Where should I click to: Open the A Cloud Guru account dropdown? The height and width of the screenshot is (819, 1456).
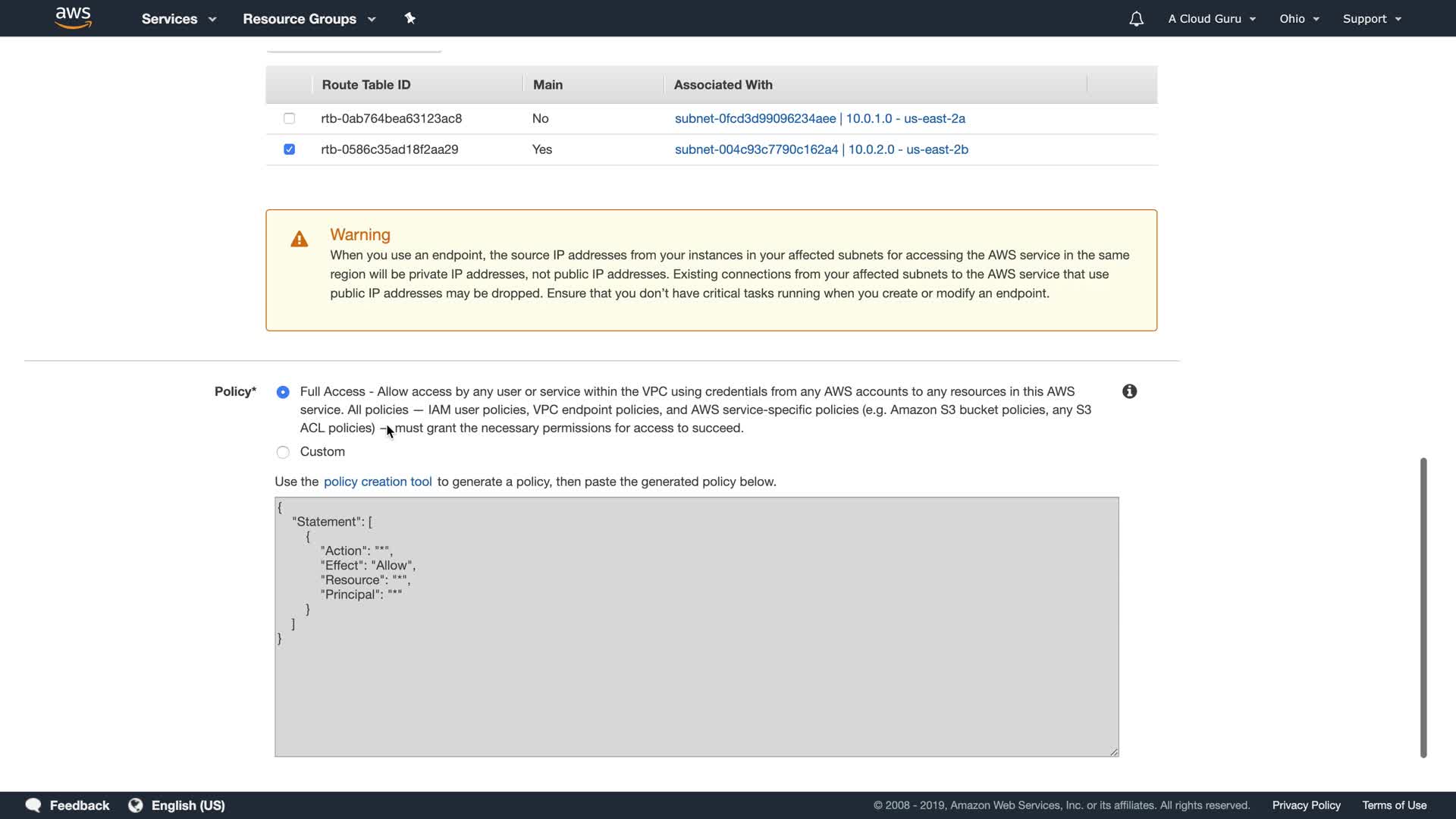(x=1211, y=19)
